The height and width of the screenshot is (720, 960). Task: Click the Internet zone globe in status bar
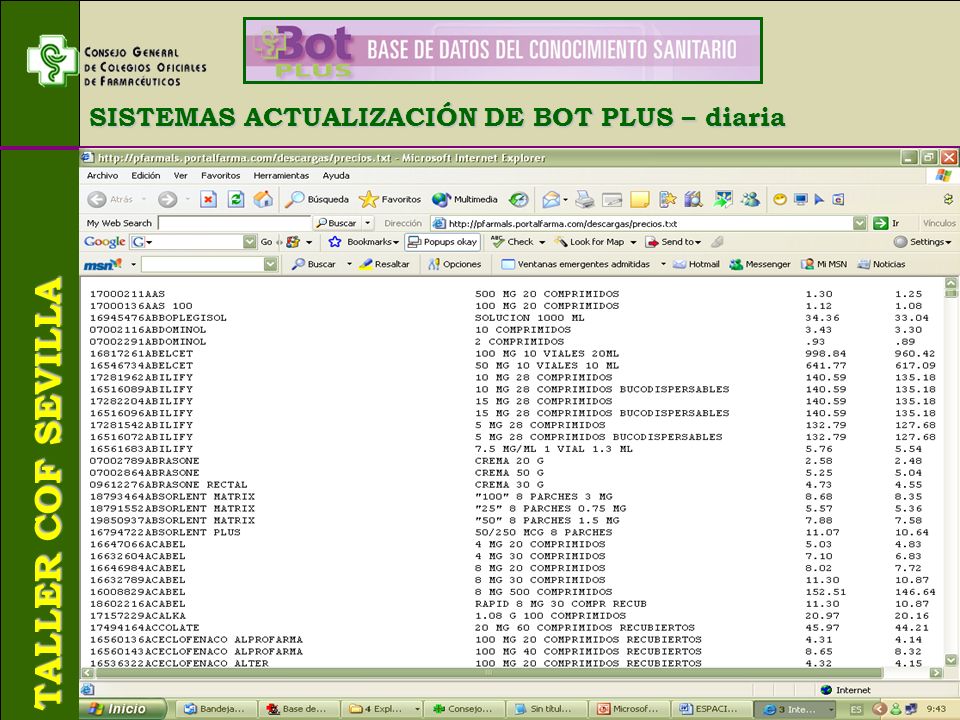point(826,690)
